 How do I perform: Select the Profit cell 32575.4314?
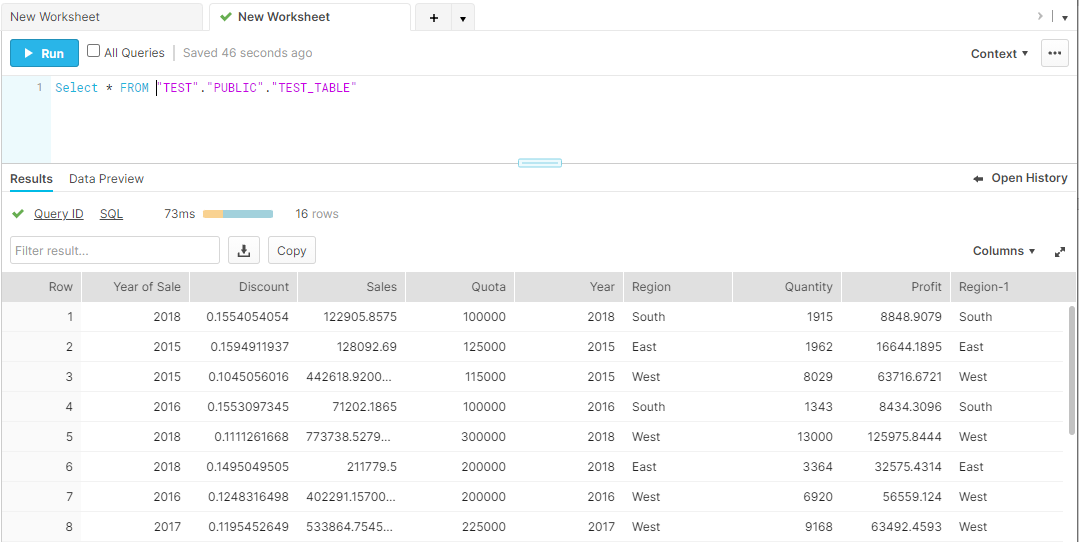[x=895, y=466]
